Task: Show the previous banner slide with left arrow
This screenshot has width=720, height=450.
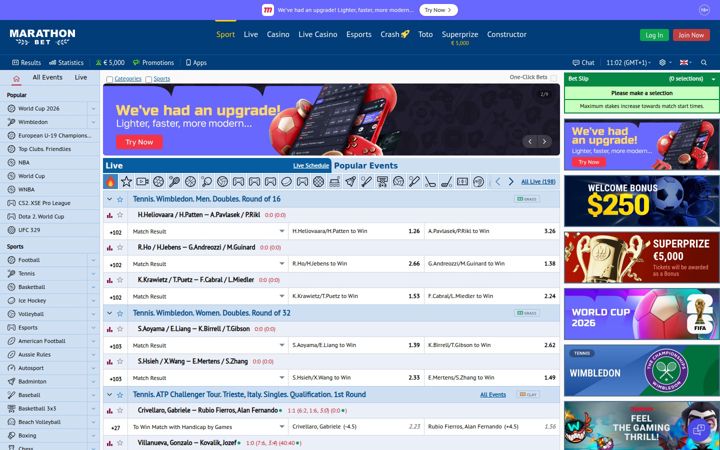Action: coord(530,141)
